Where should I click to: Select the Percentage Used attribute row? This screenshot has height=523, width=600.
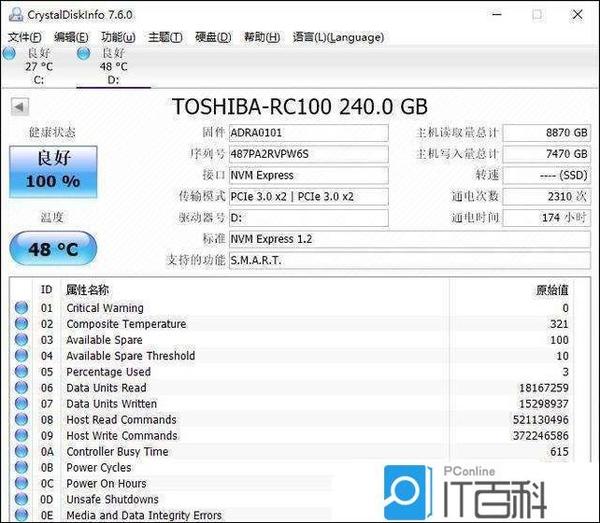[291, 371]
